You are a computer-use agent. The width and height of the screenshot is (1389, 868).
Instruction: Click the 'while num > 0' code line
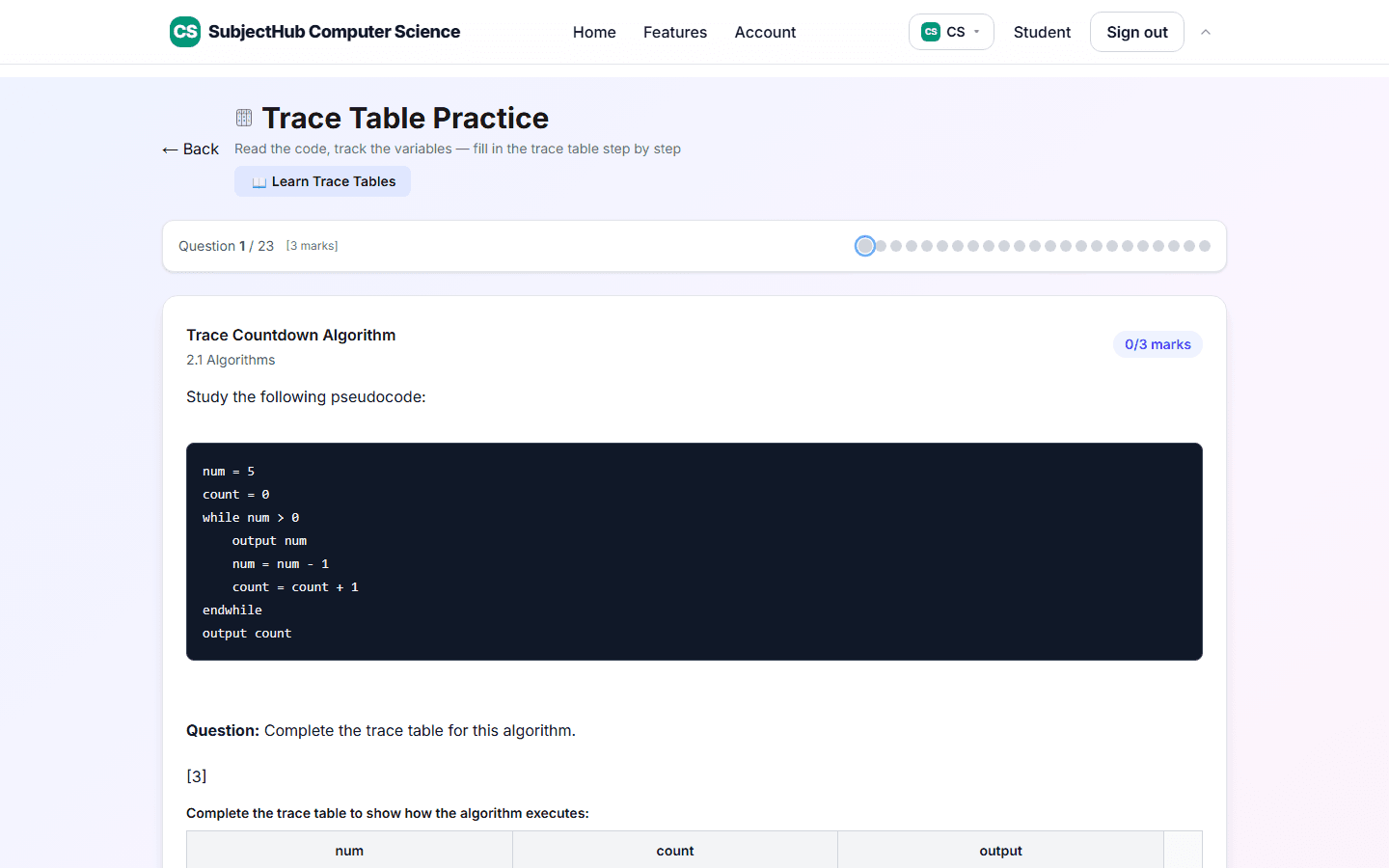pyautogui.click(x=251, y=518)
